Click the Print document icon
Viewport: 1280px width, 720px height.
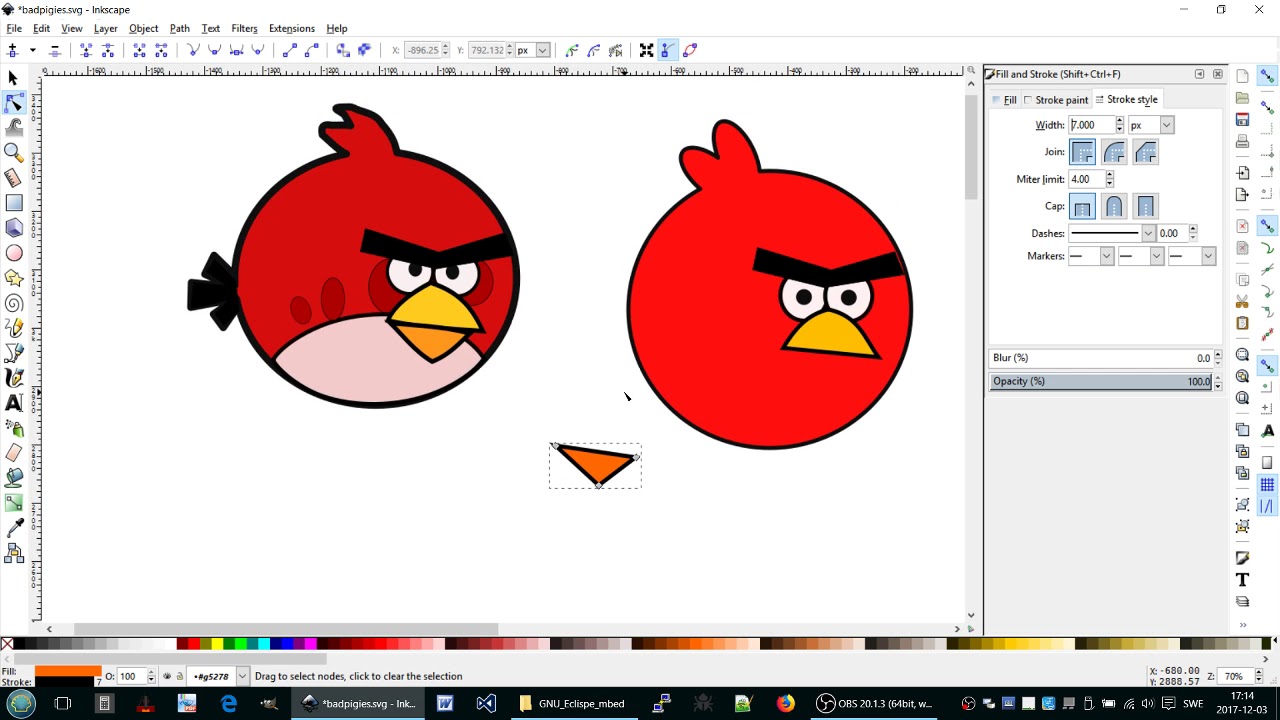(x=1242, y=141)
